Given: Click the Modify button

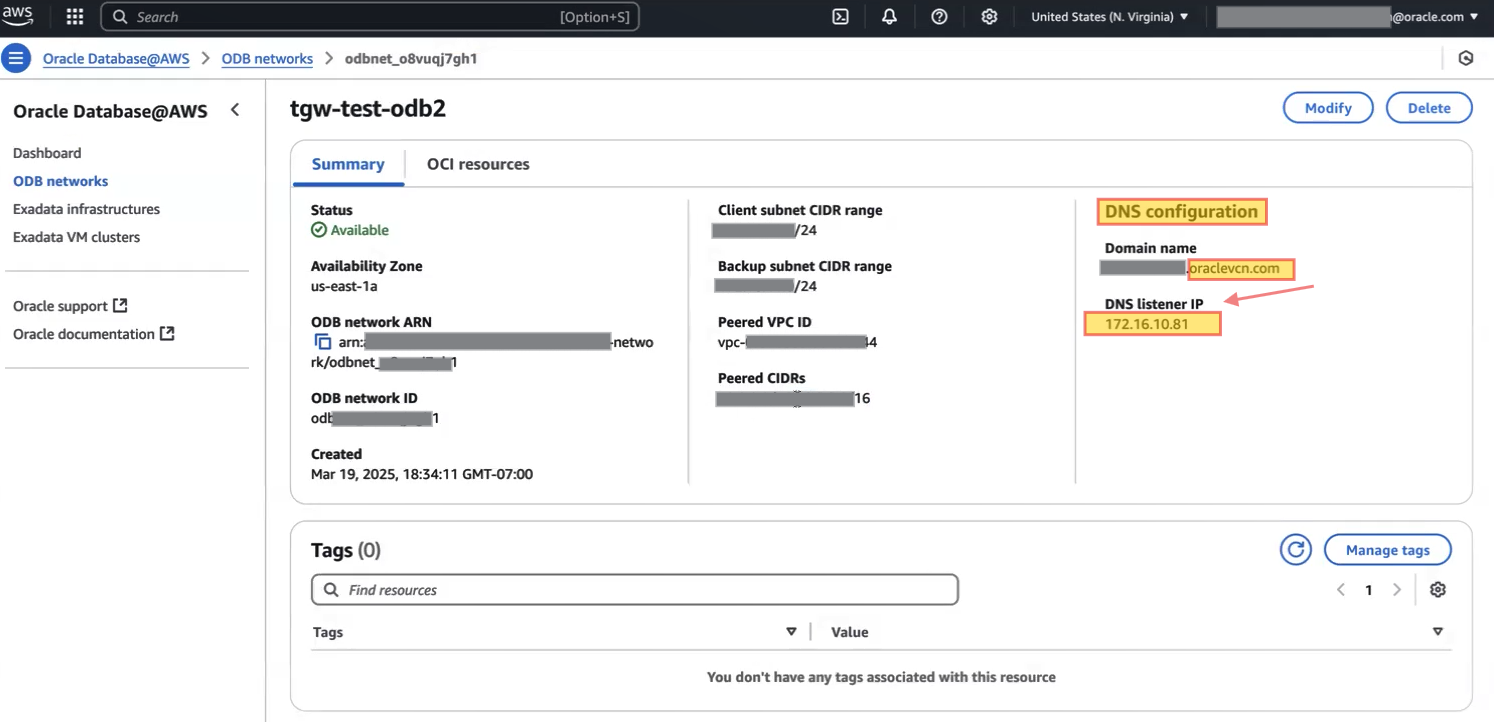Looking at the screenshot, I should [1328, 108].
